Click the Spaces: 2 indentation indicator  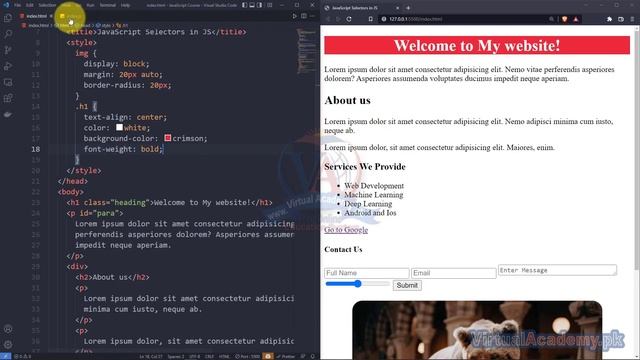[176, 356]
